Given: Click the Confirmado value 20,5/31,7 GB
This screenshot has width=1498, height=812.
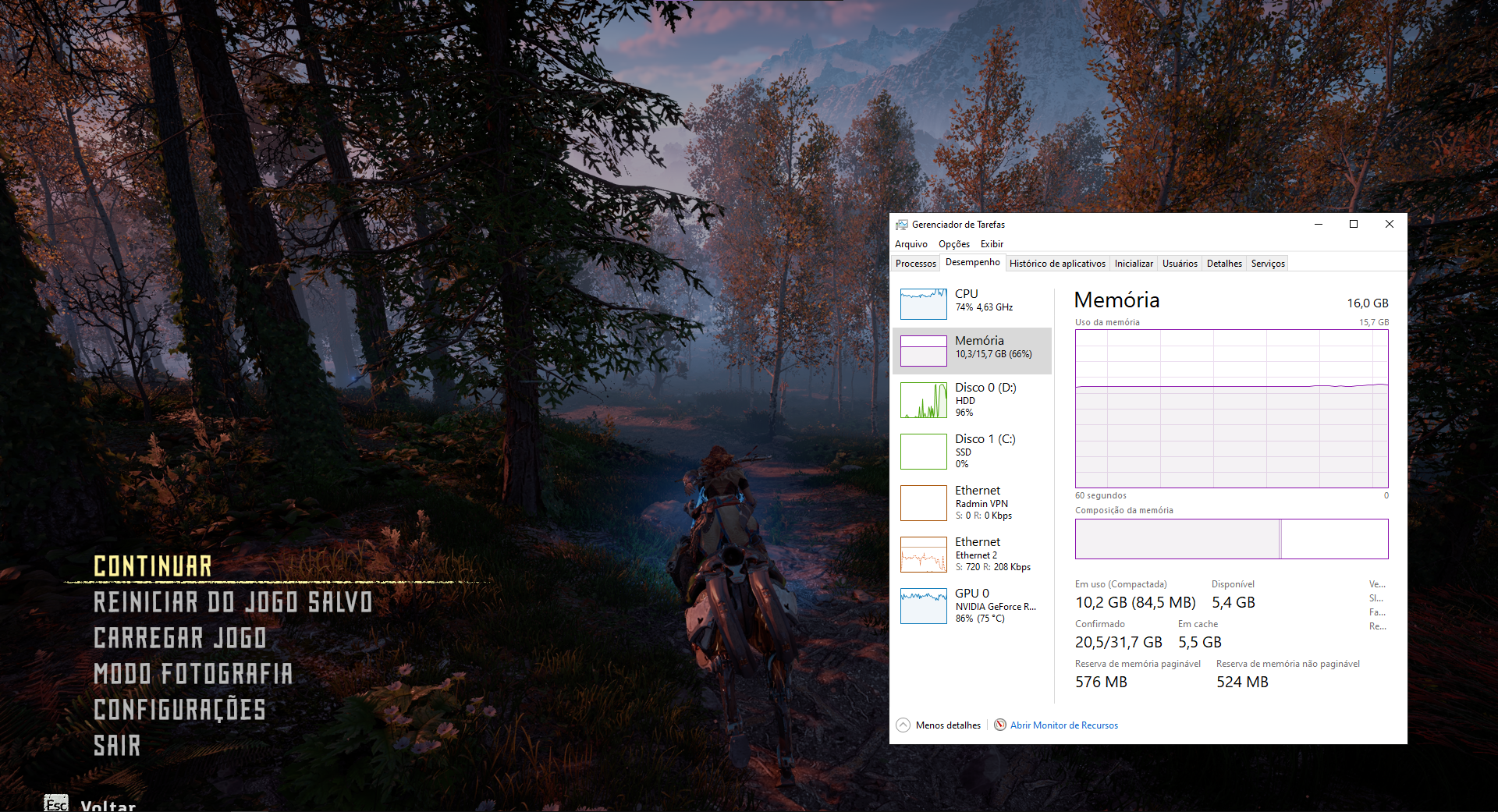Looking at the screenshot, I should (1118, 642).
